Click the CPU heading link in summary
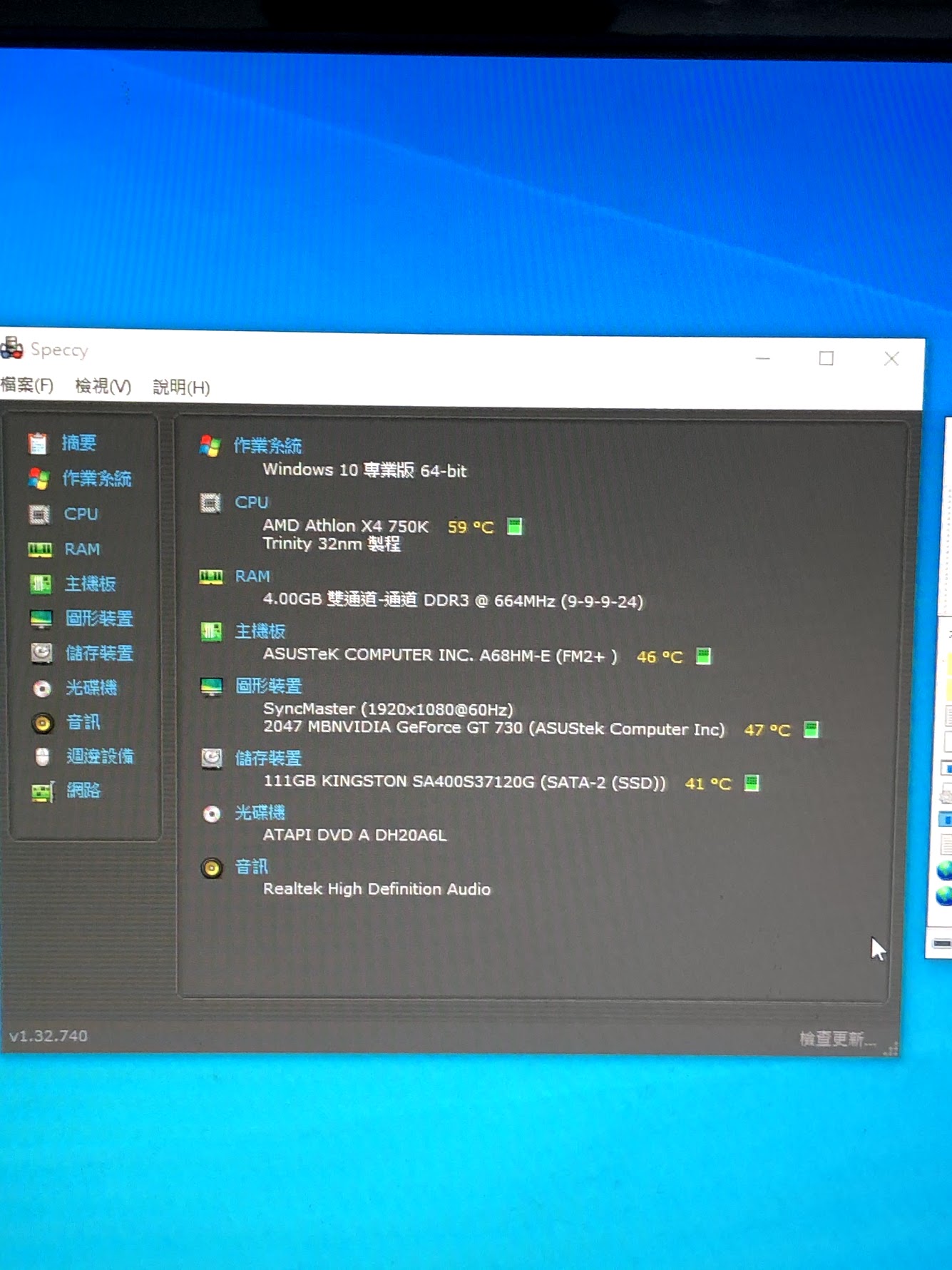The width and height of the screenshot is (952, 1270). coord(252,502)
